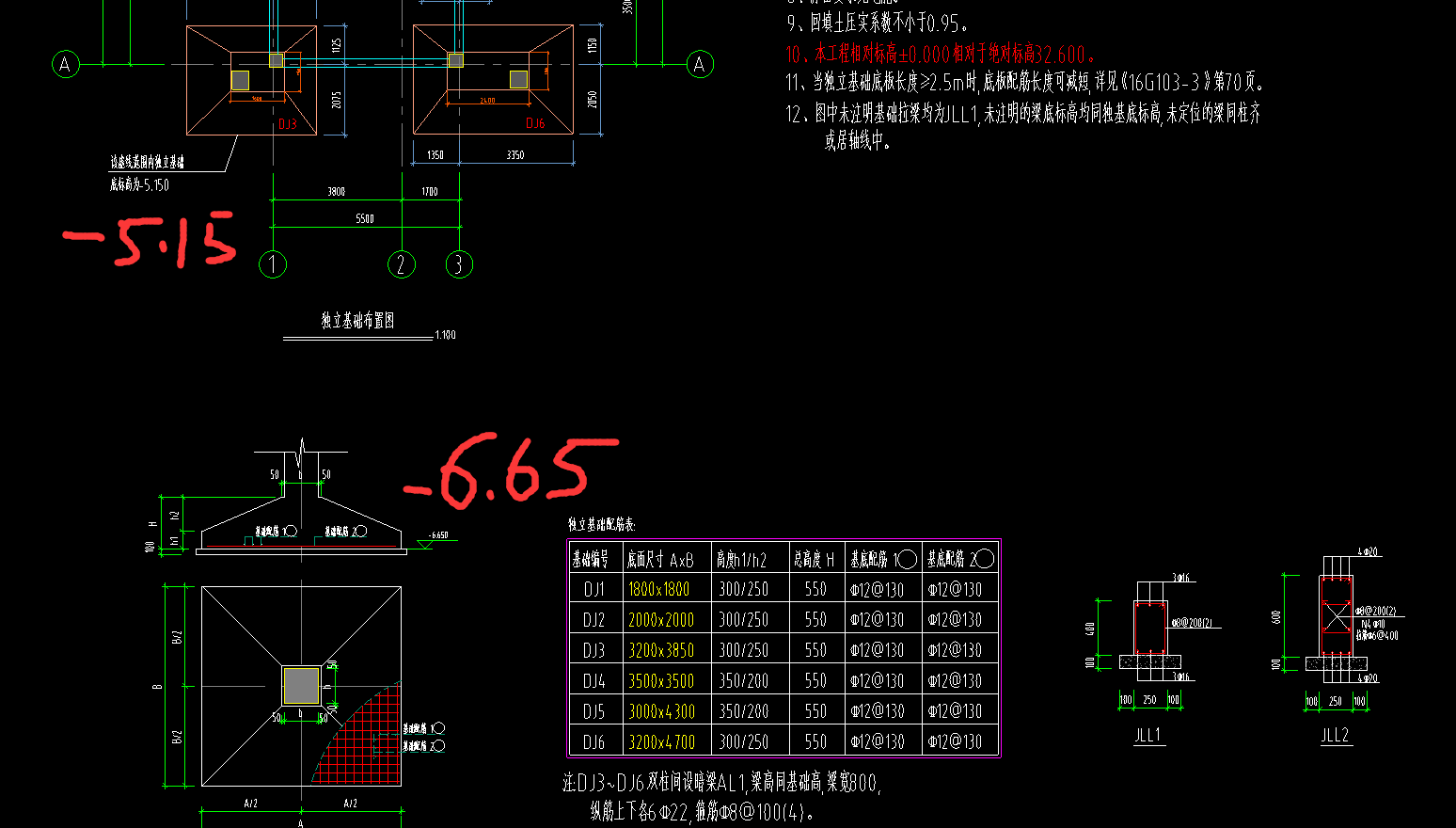Click the 5500 overall dimension text
Viewport: 1456px width, 828px height.
coord(365,219)
